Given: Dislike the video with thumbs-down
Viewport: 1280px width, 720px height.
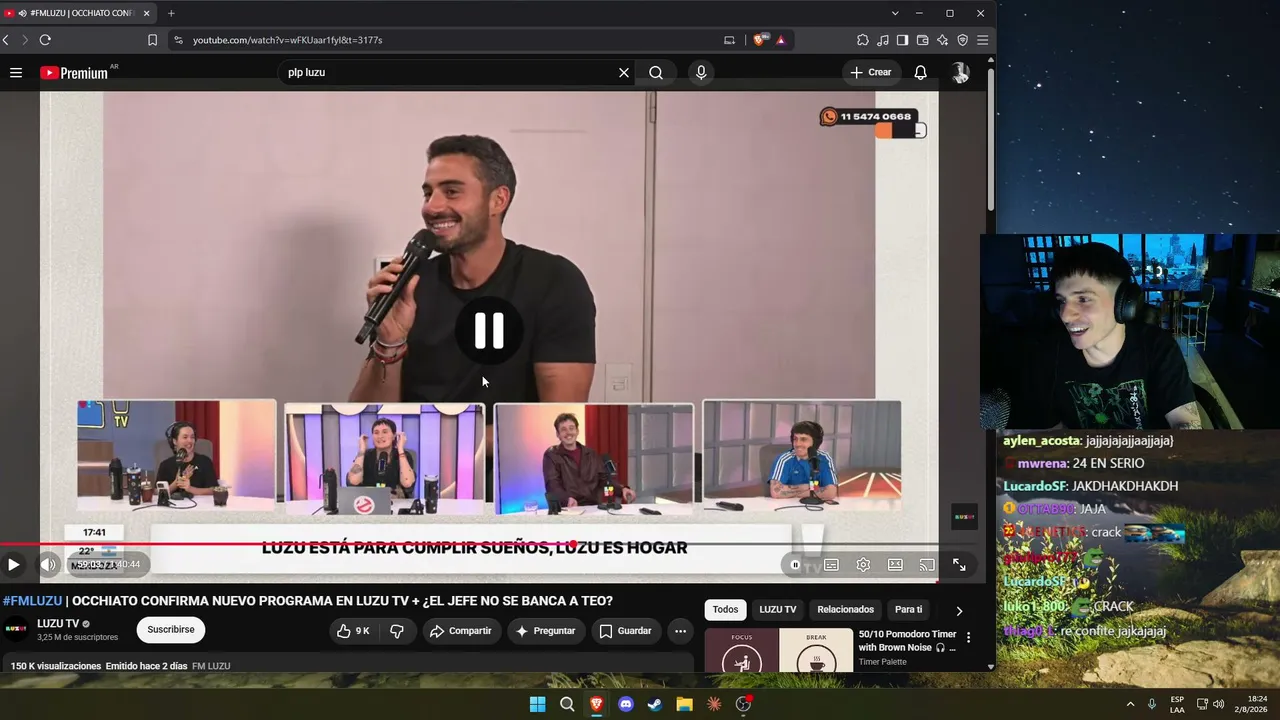Looking at the screenshot, I should point(397,631).
